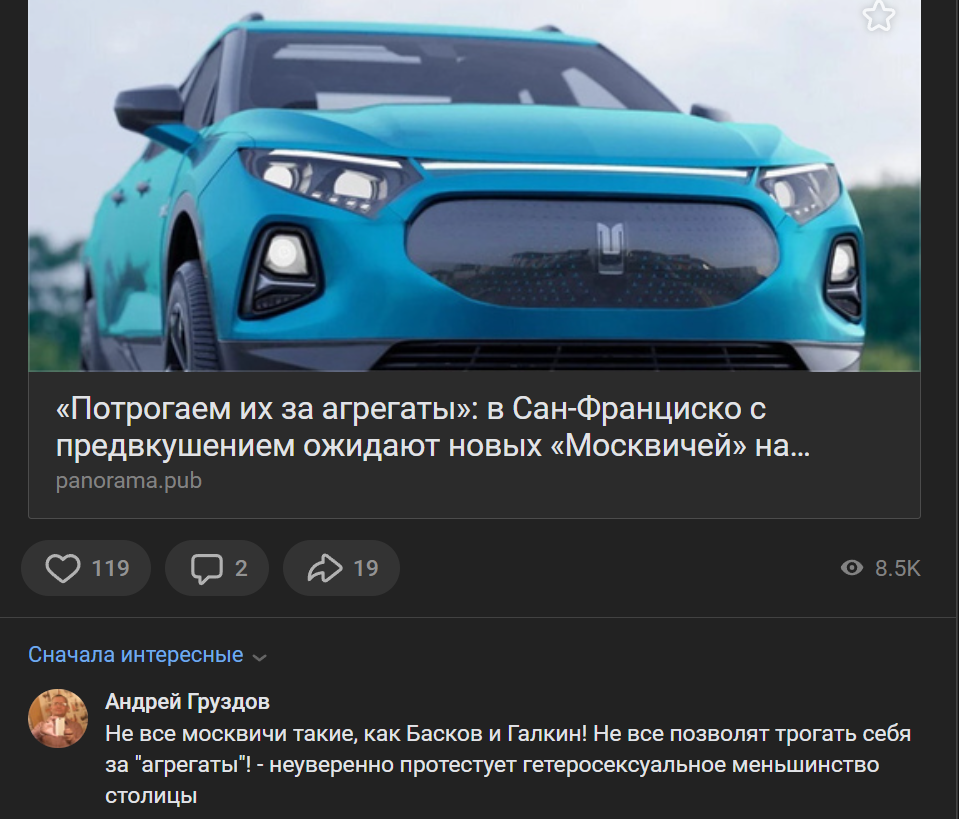Bookmark the post with the star icon
This screenshot has width=959, height=819.
(879, 15)
